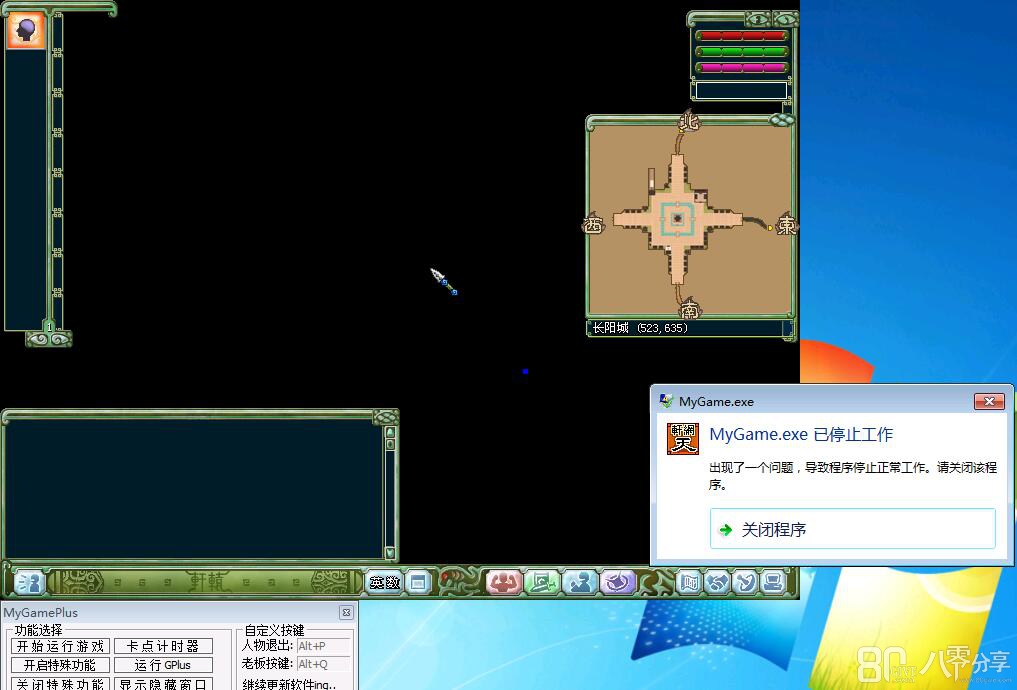Click the 東 east marker on minimap

point(787,224)
